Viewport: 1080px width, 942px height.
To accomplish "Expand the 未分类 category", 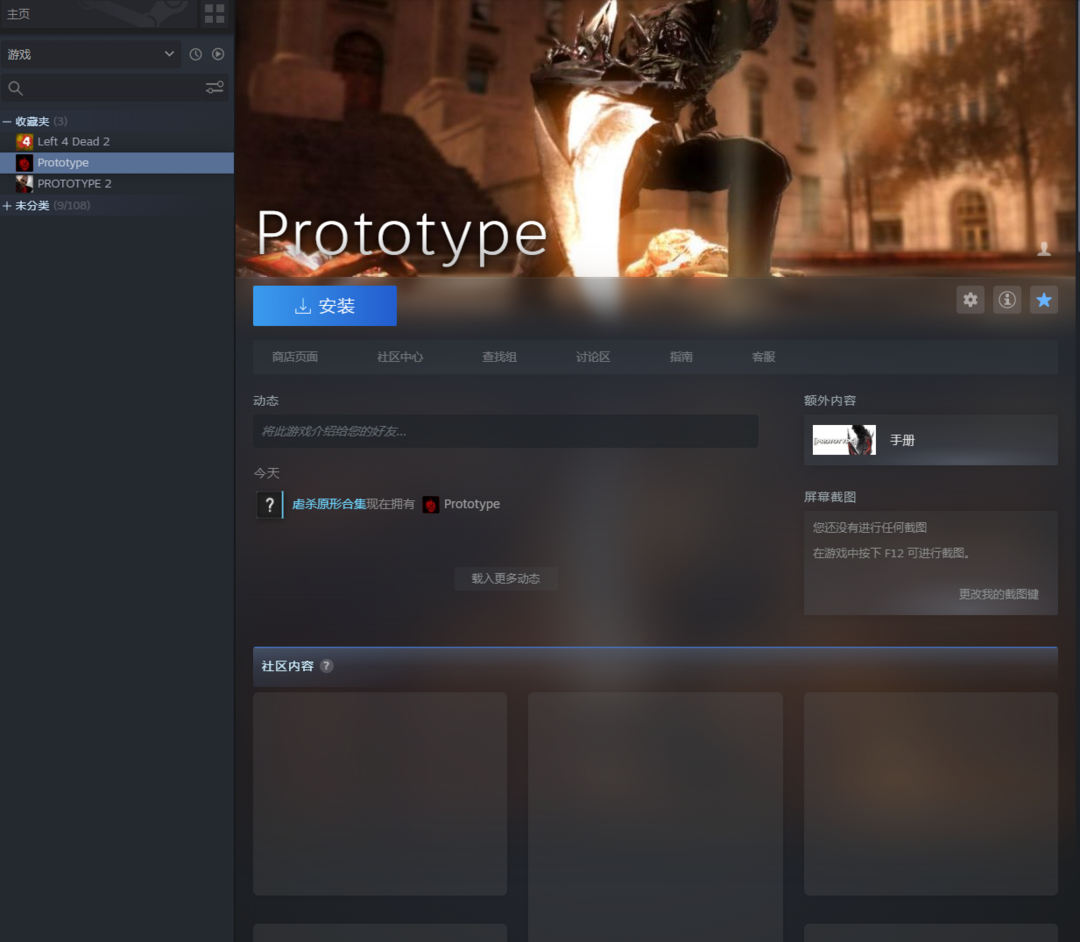I will 8,206.
